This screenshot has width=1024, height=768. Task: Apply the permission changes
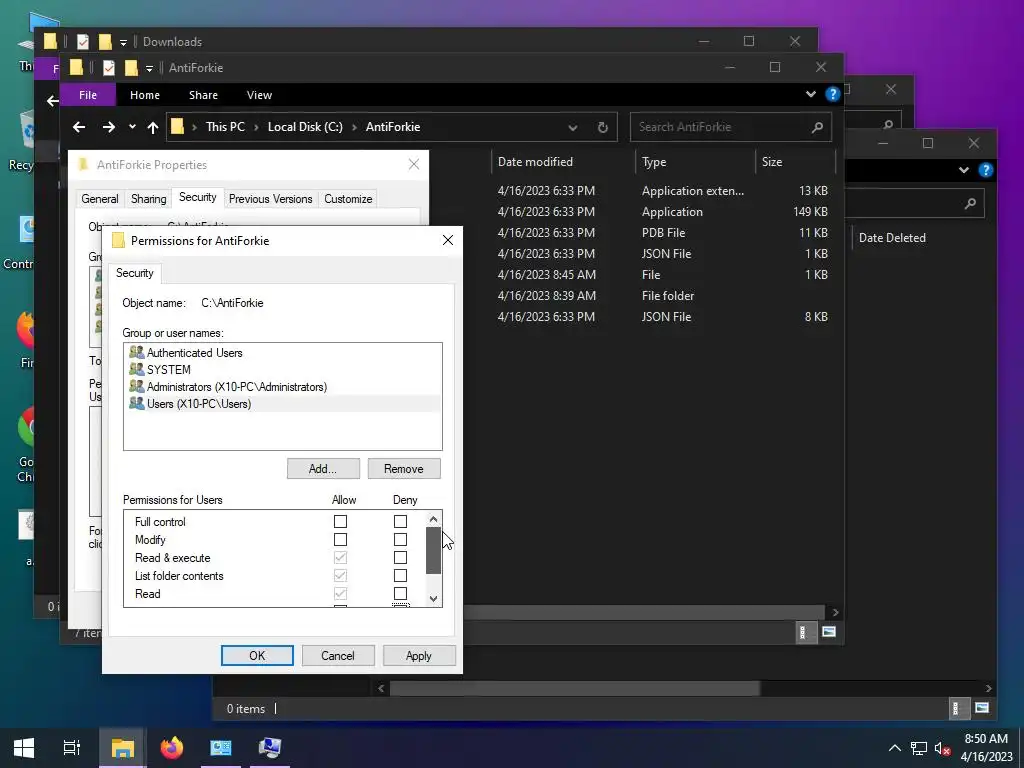click(419, 656)
